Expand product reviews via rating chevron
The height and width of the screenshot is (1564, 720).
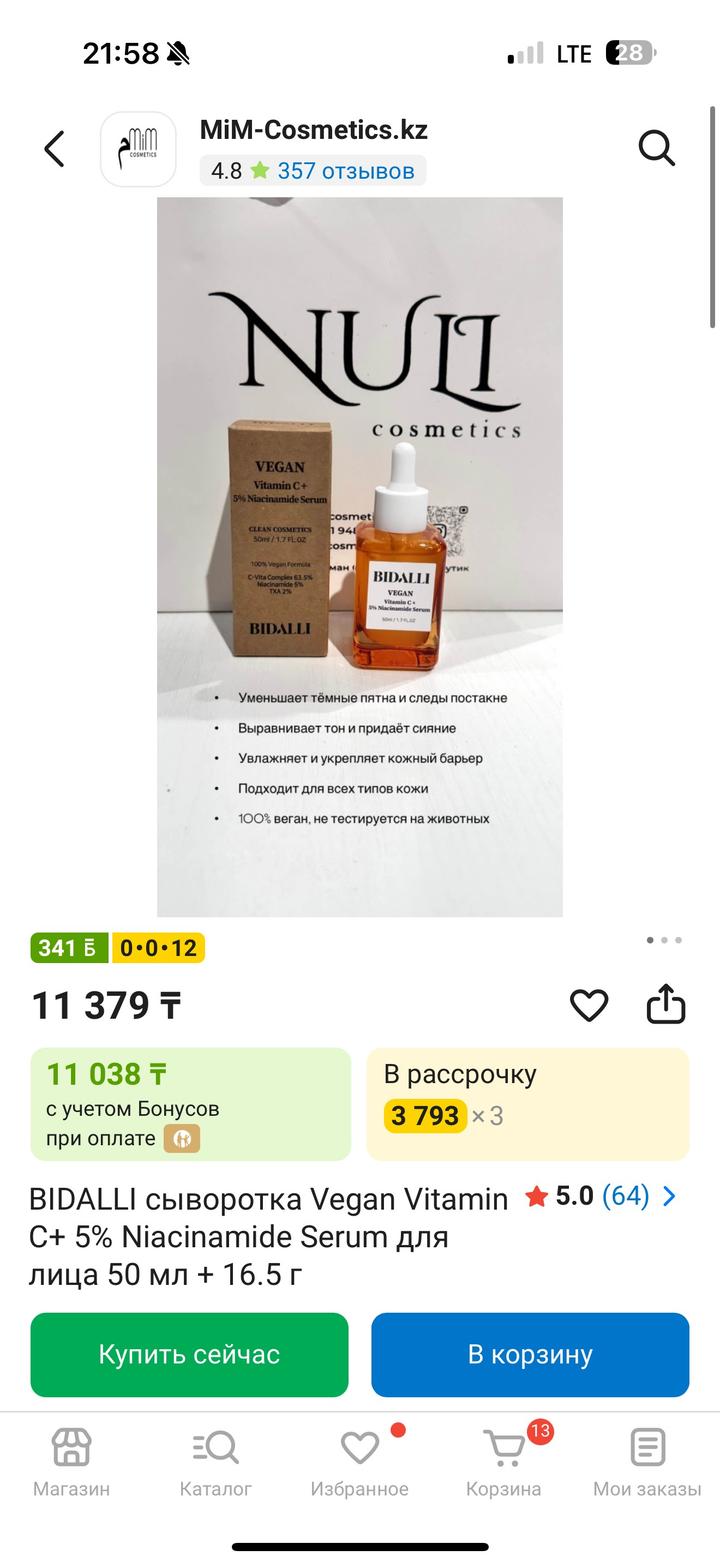coord(670,1196)
